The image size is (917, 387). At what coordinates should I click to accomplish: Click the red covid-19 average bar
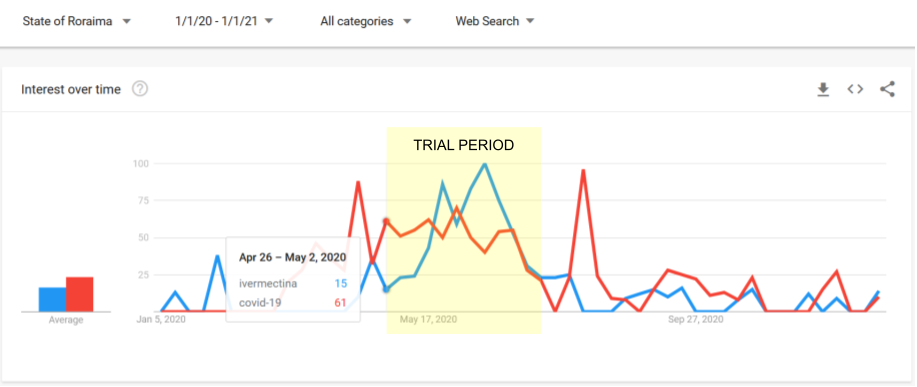pyautogui.click(x=80, y=294)
